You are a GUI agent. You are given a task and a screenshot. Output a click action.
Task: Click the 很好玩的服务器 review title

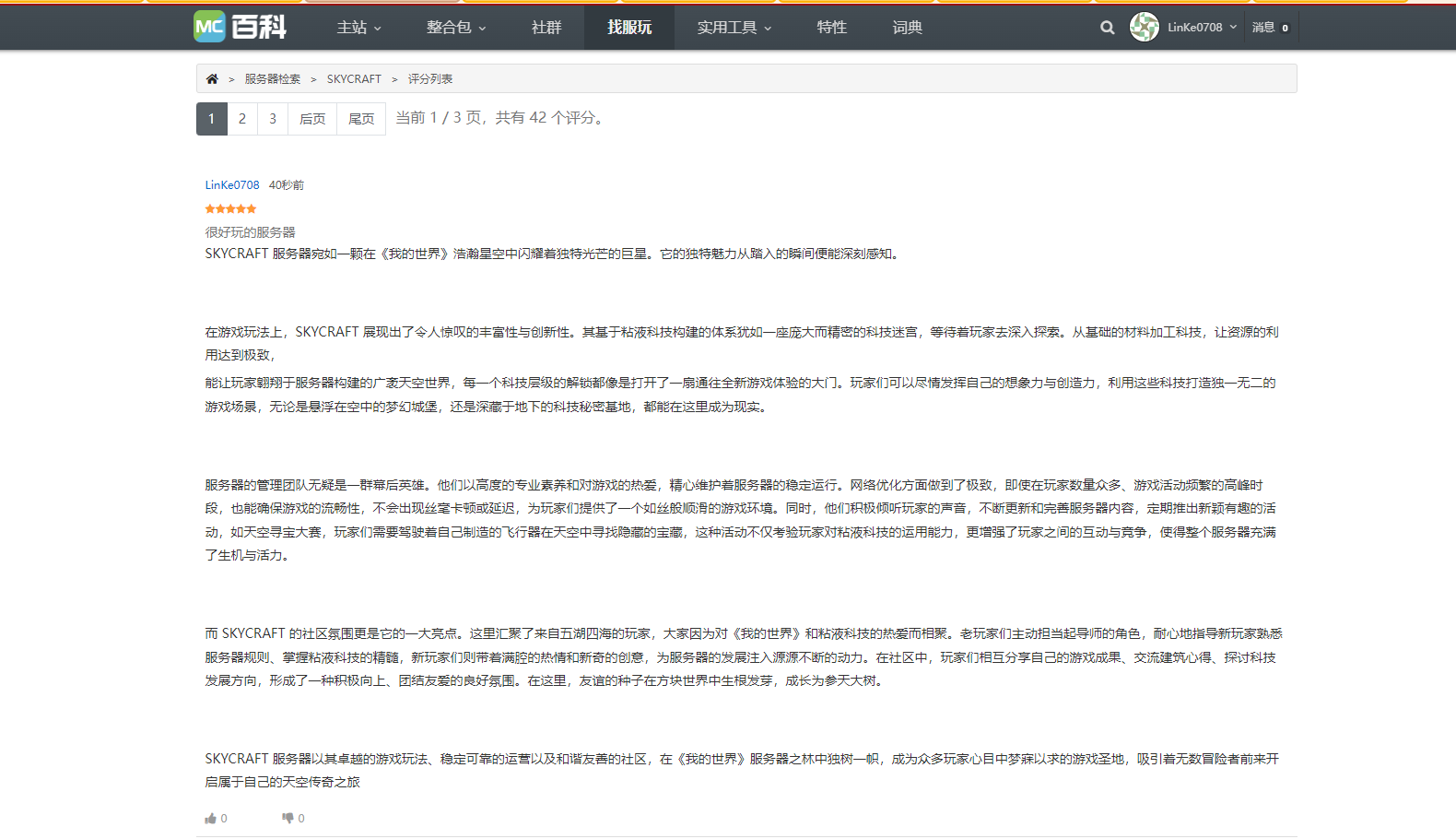(250, 232)
